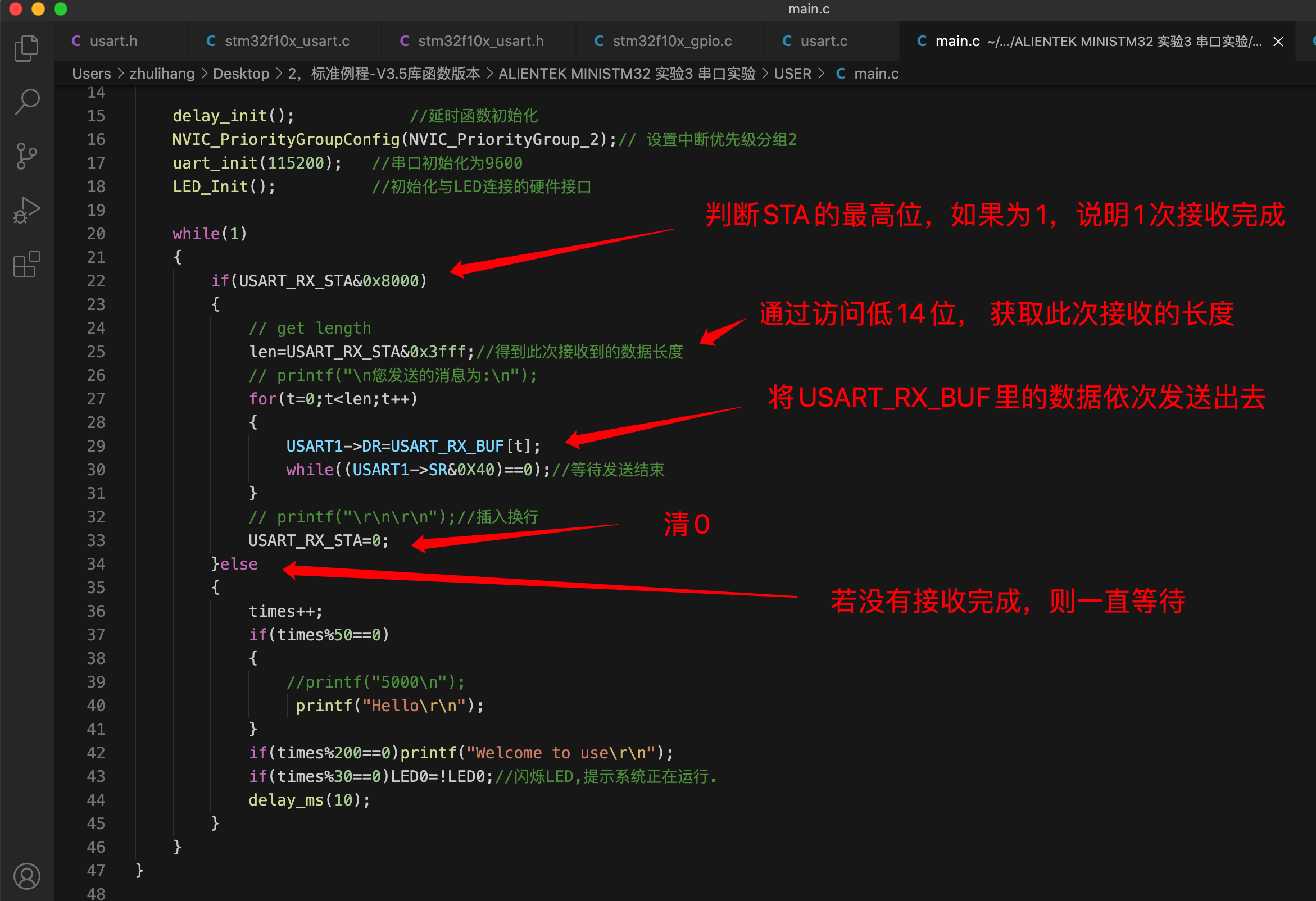Click the Users breadcrumb
The width and height of the screenshot is (1316, 901).
[91, 74]
